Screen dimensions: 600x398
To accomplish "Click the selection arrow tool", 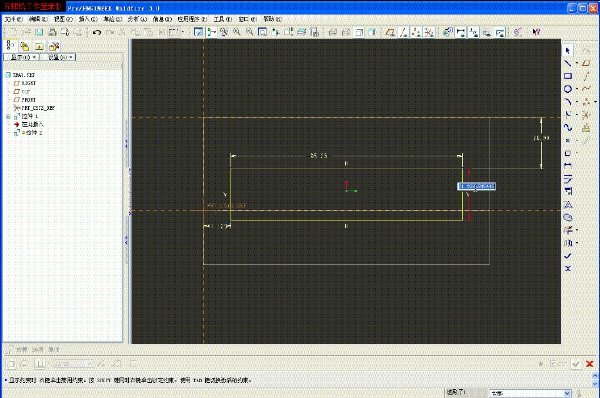I will point(568,51).
